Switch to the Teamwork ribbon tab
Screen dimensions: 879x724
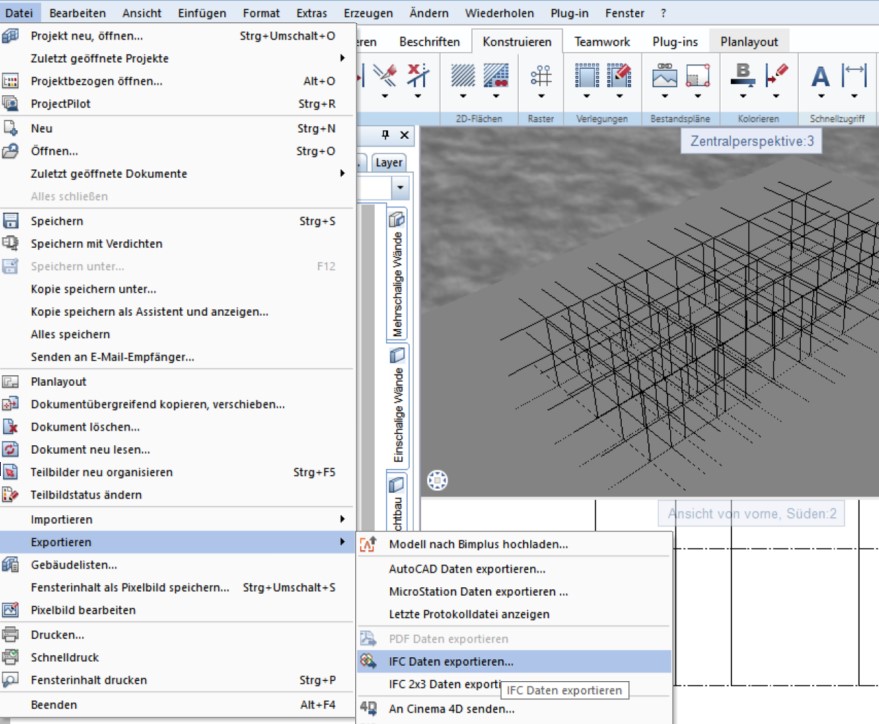tap(604, 42)
